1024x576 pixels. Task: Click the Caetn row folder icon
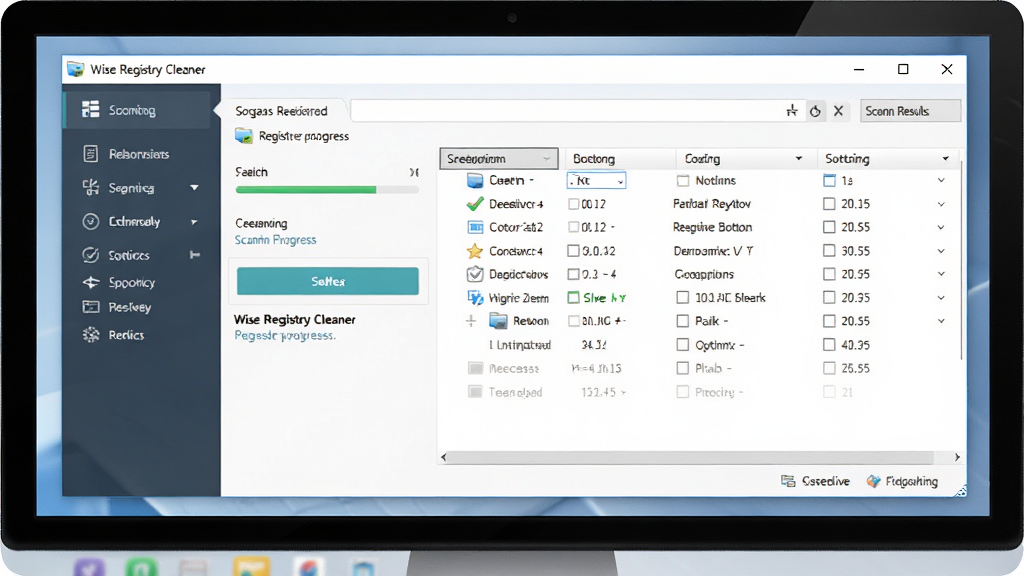(475, 180)
